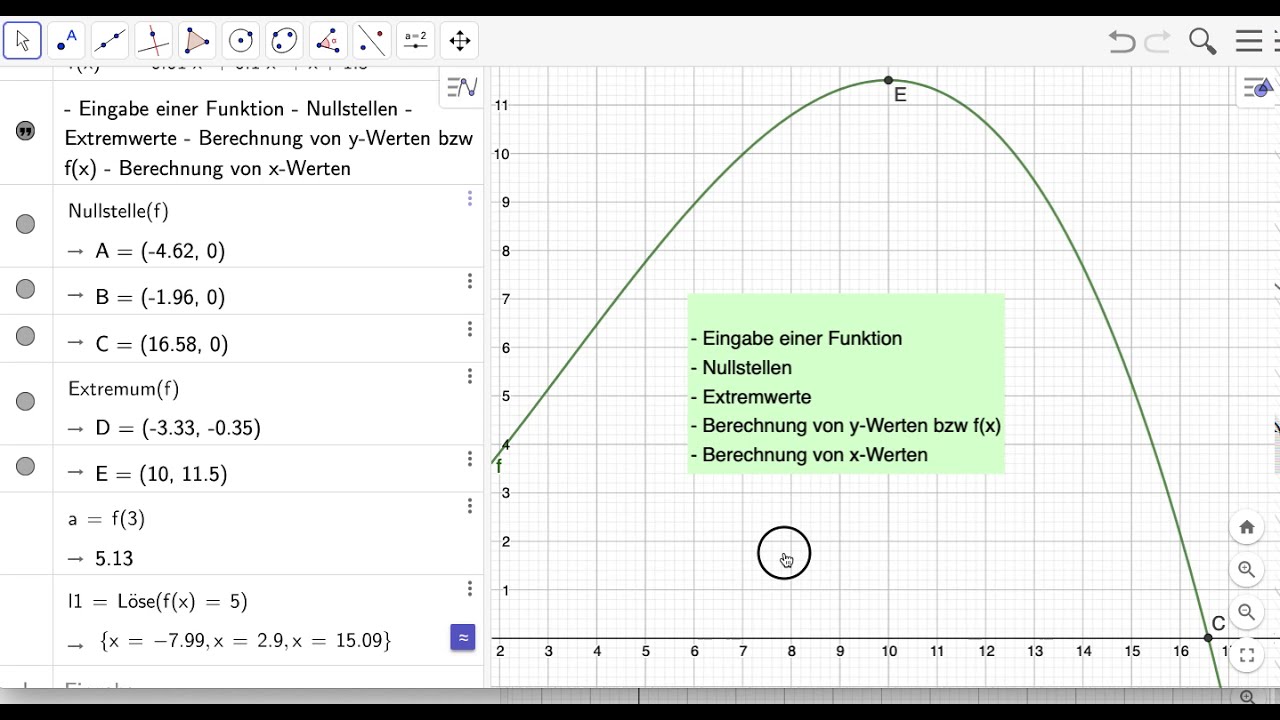Toggle the algebra view style bar

tap(462, 87)
